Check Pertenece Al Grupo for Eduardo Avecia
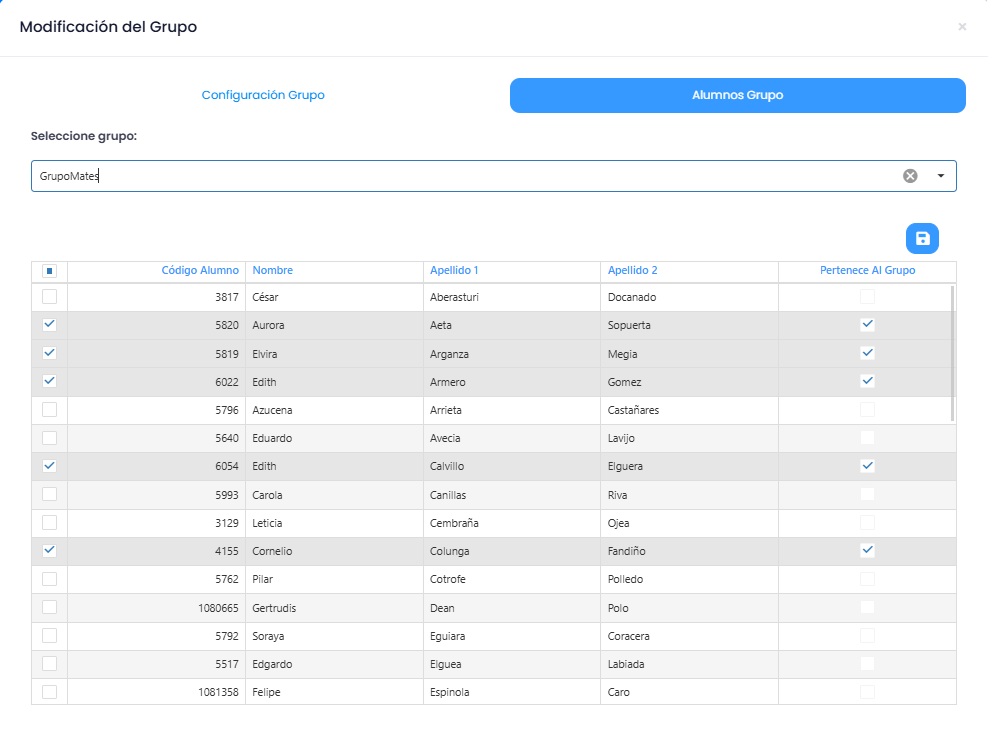The height and width of the screenshot is (735, 988). pyautogui.click(x=867, y=438)
